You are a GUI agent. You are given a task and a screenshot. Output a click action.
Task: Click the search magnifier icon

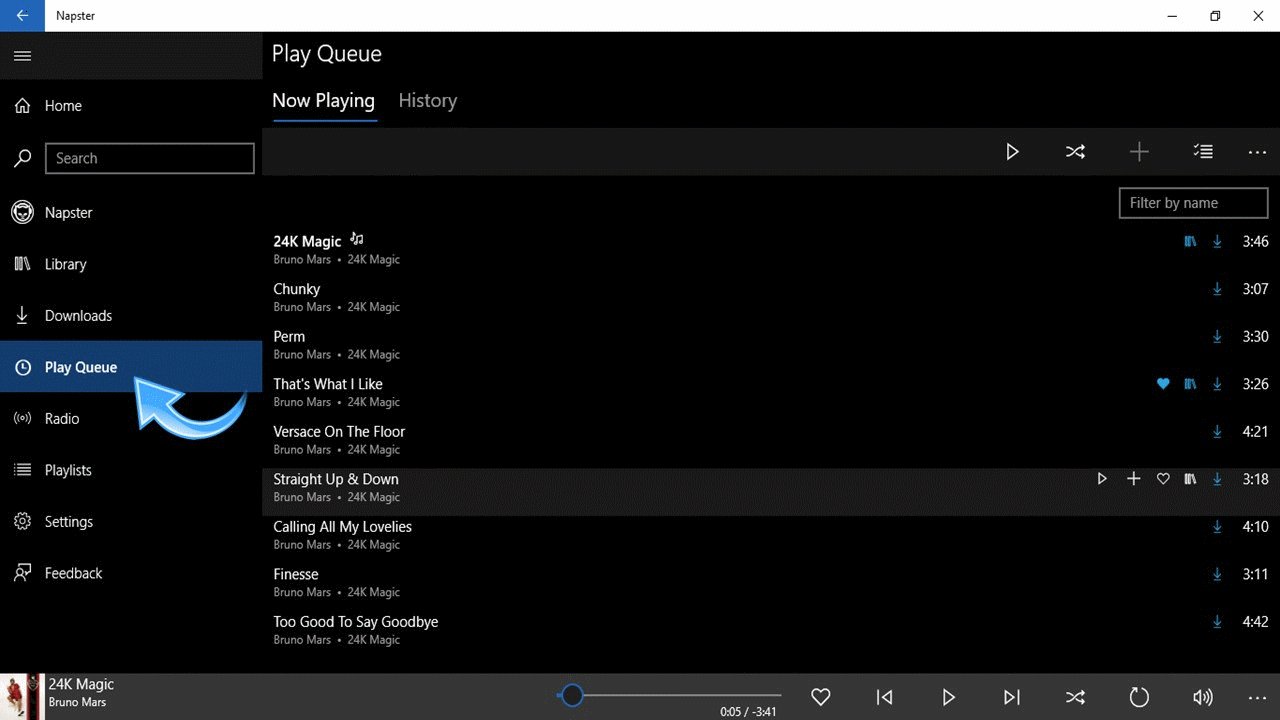pos(22,158)
